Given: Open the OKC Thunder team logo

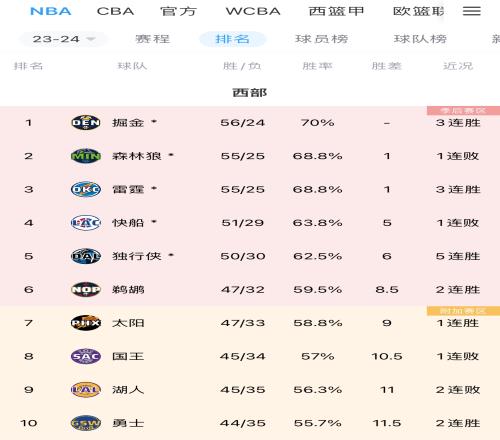Looking at the screenshot, I should [x=86, y=189].
